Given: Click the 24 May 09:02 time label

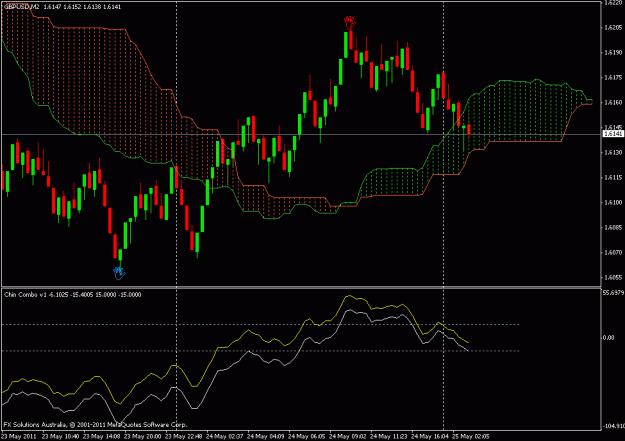Looking at the screenshot, I should [x=348, y=436].
